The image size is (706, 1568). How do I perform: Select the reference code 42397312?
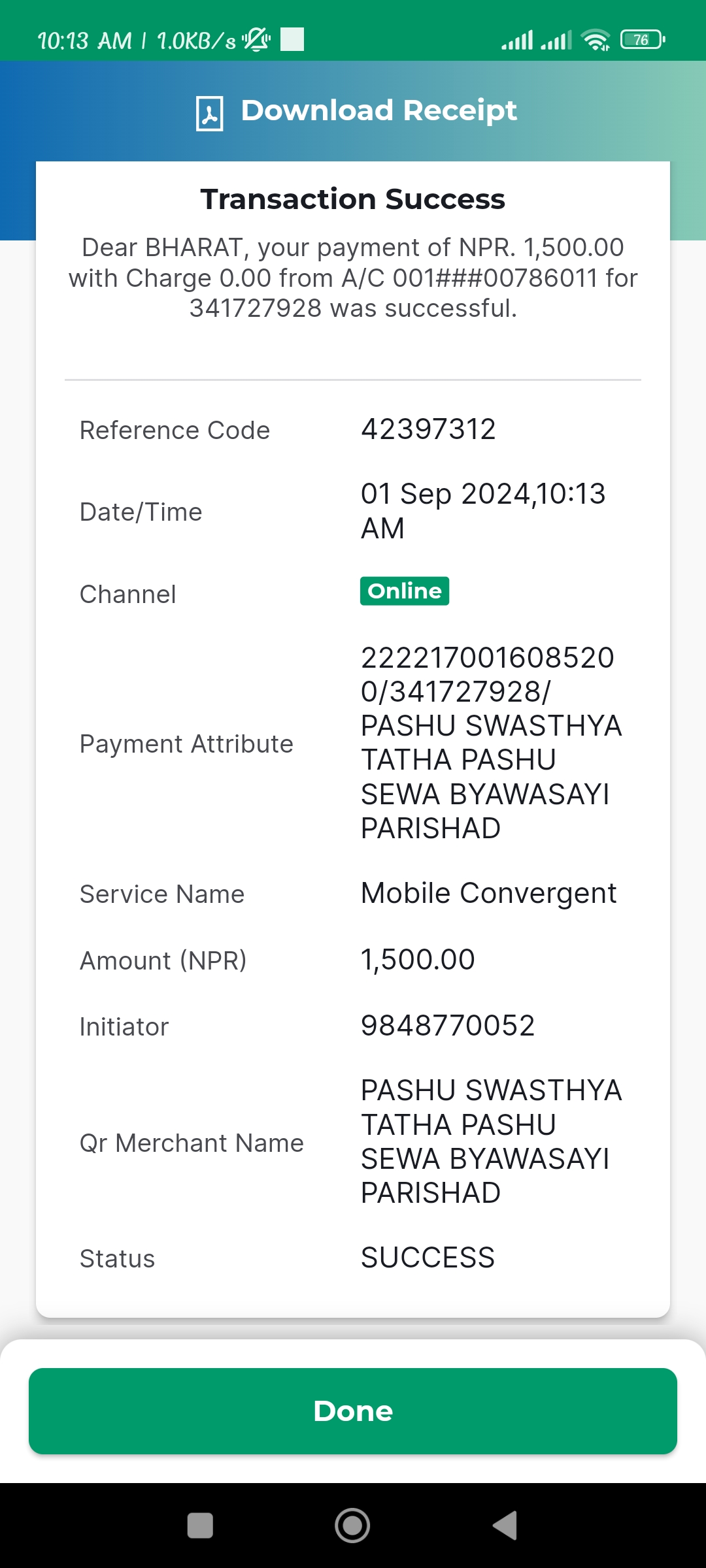click(428, 429)
